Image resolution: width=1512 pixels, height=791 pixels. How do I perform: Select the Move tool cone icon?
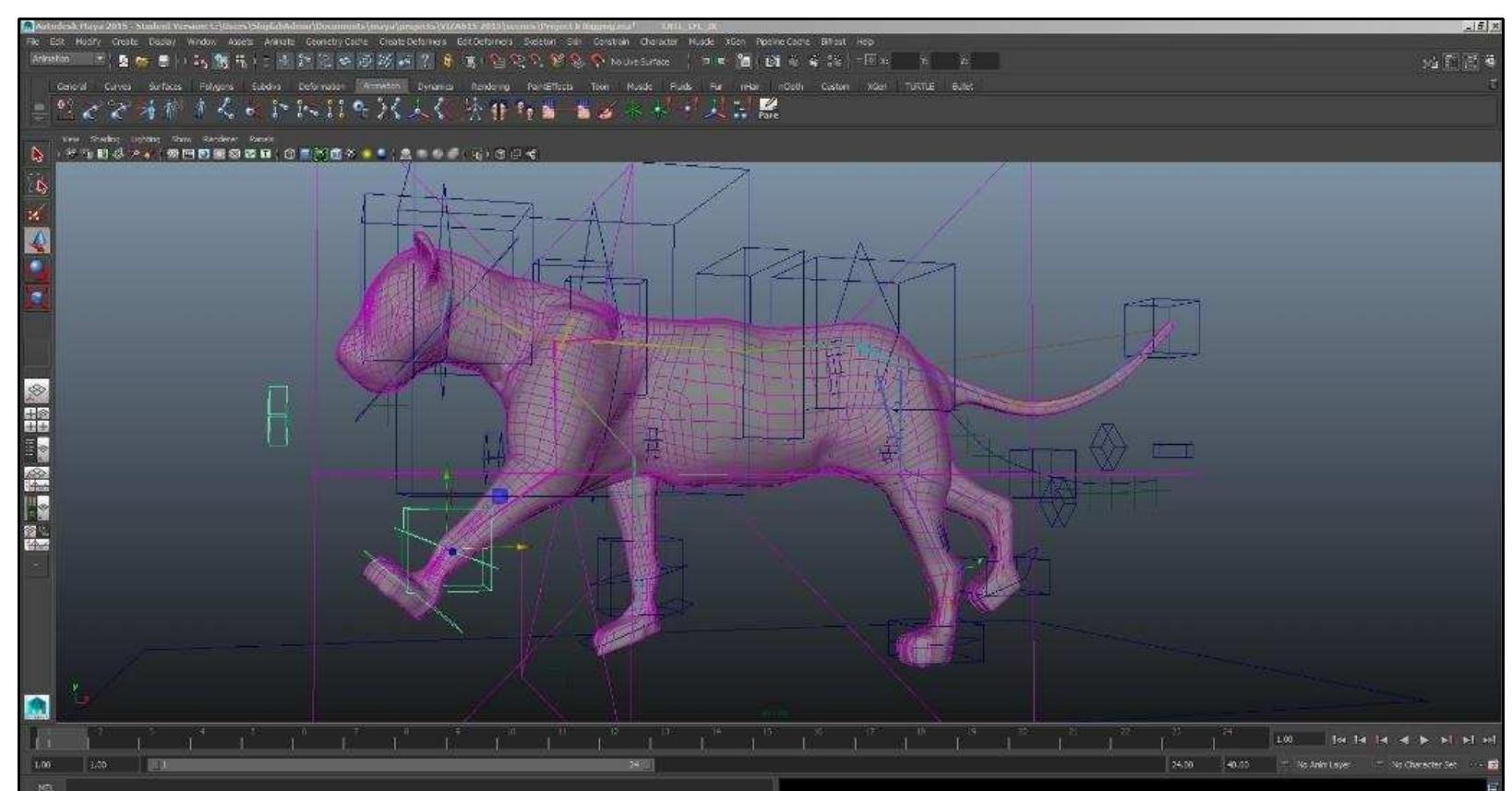tap(37, 242)
